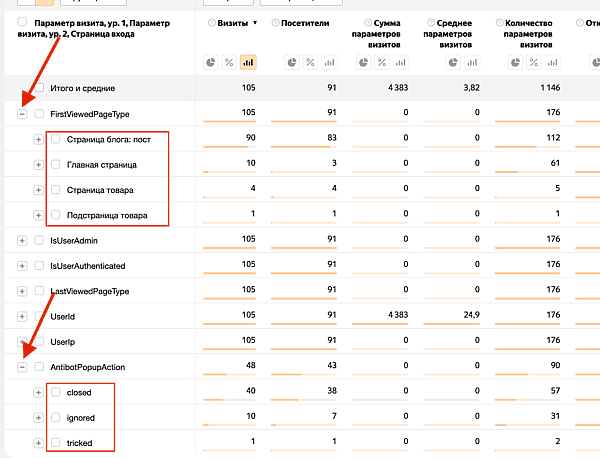This screenshot has width=600, height=458.
Task: Collapse the AntibotPopupAction row
Action: click(x=22, y=367)
